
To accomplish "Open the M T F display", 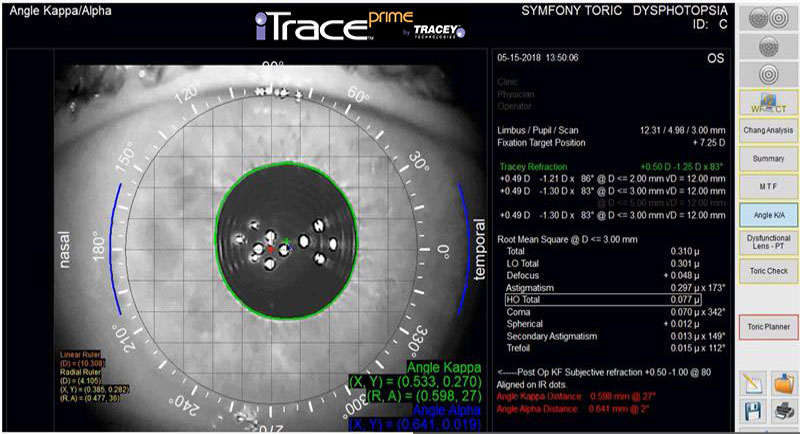I will pyautogui.click(x=768, y=187).
